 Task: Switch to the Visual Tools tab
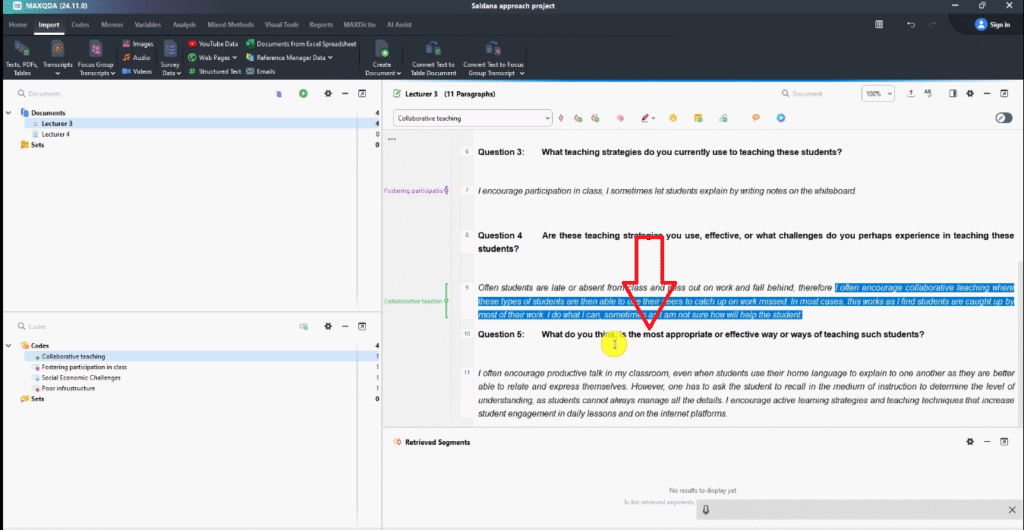tap(281, 23)
